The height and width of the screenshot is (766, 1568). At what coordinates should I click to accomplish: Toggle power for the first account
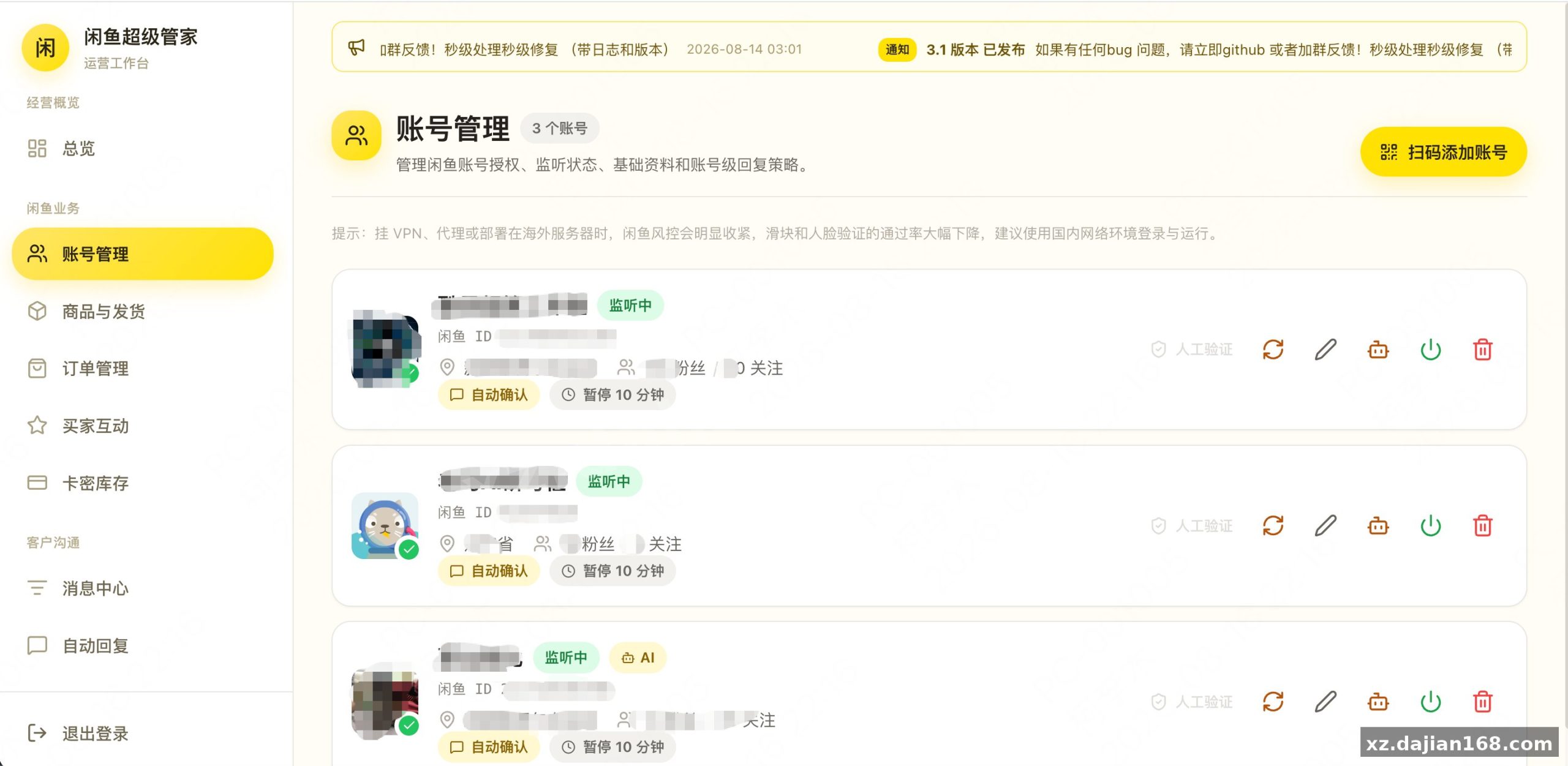[x=1431, y=350]
